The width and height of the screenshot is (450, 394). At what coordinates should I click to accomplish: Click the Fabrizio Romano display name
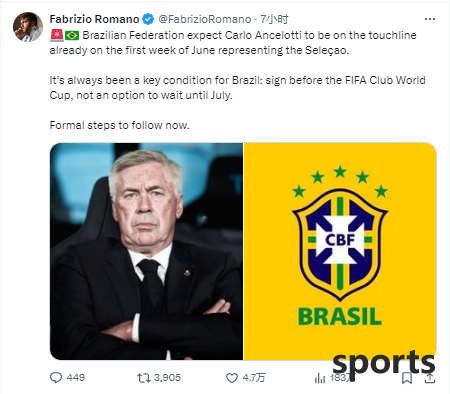94,19
